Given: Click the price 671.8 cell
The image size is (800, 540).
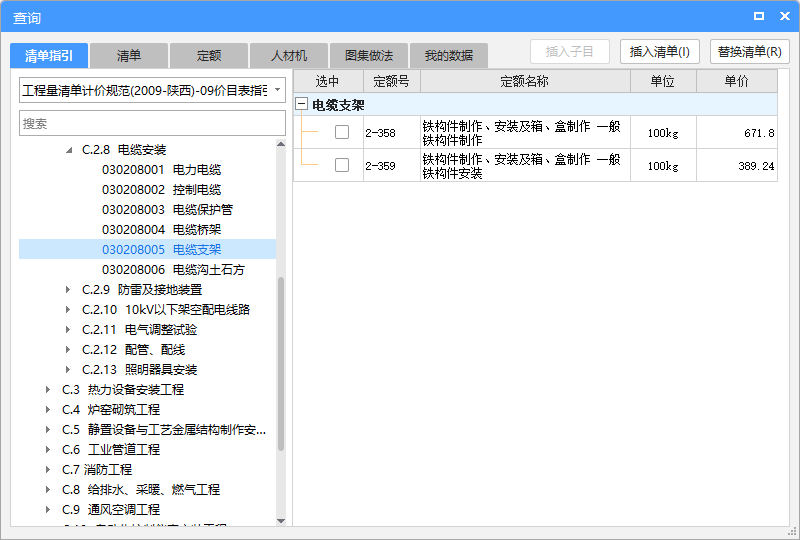Looking at the screenshot, I should [x=737, y=133].
